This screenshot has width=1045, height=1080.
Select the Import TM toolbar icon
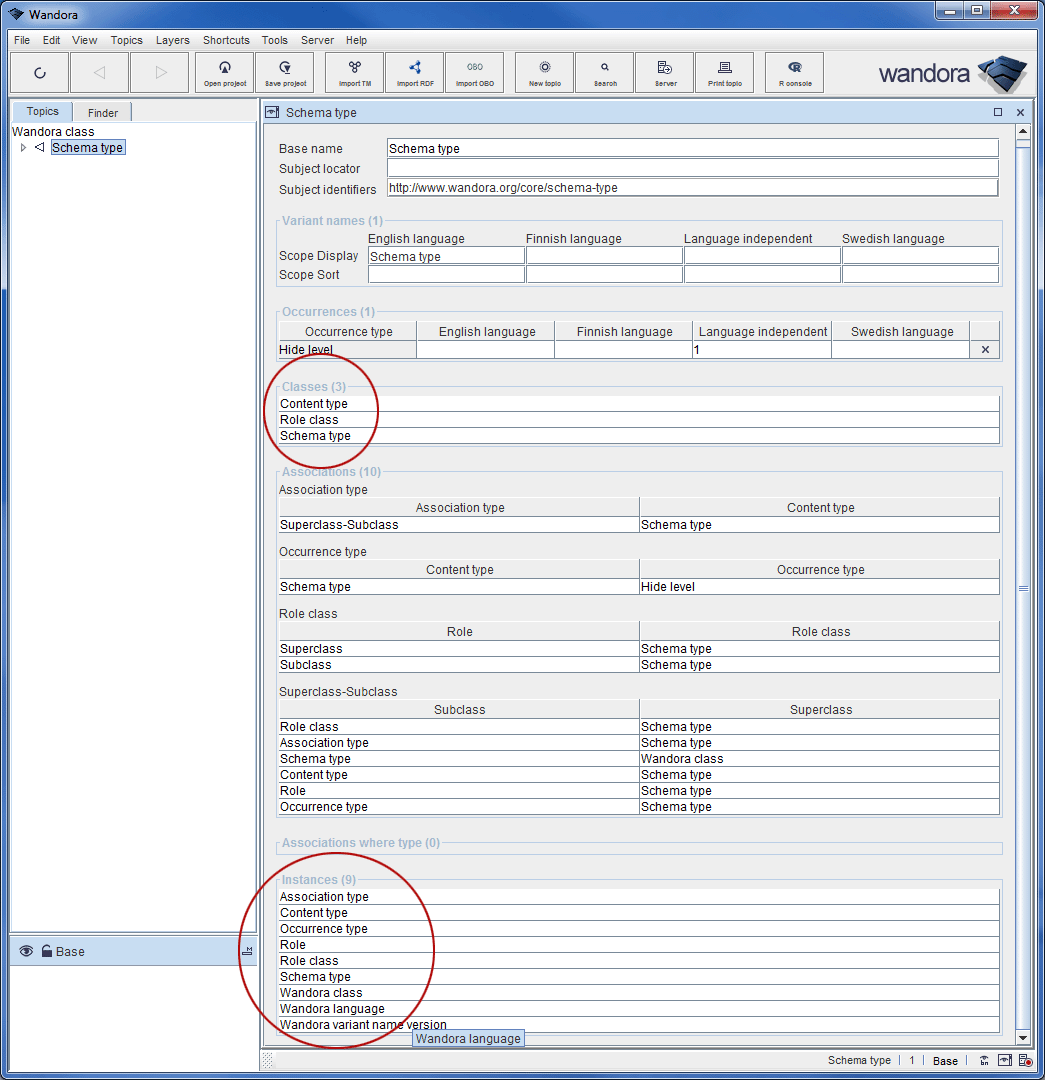pyautogui.click(x=354, y=72)
